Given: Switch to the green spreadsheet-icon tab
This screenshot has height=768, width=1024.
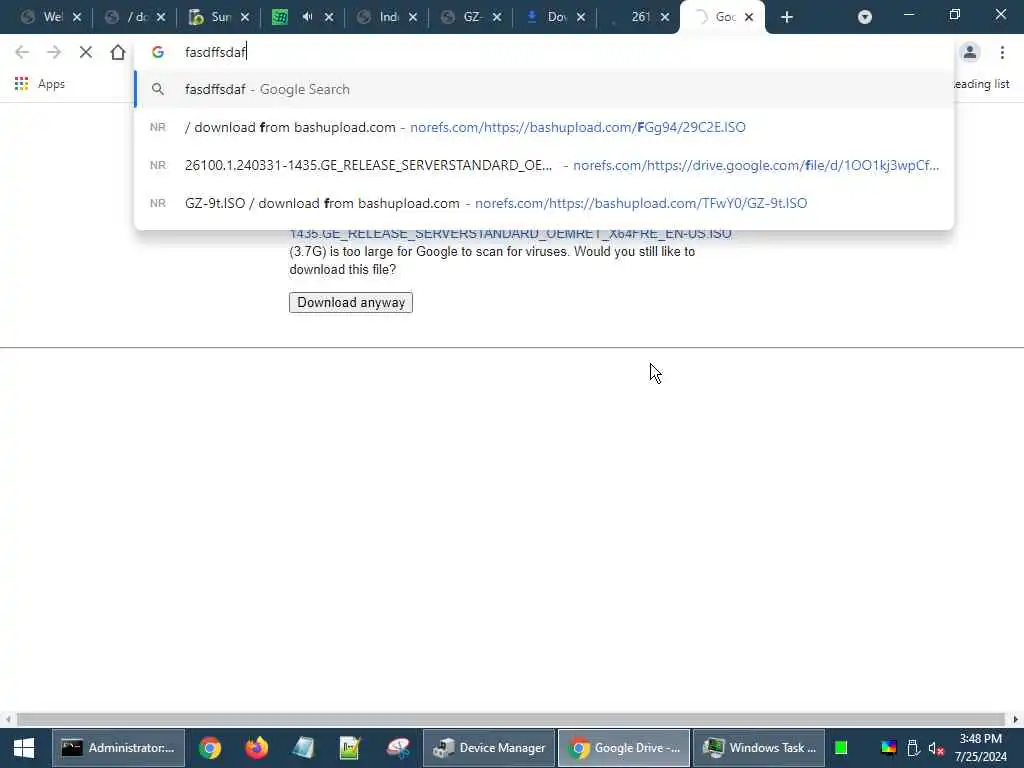Looking at the screenshot, I should pos(280,18).
